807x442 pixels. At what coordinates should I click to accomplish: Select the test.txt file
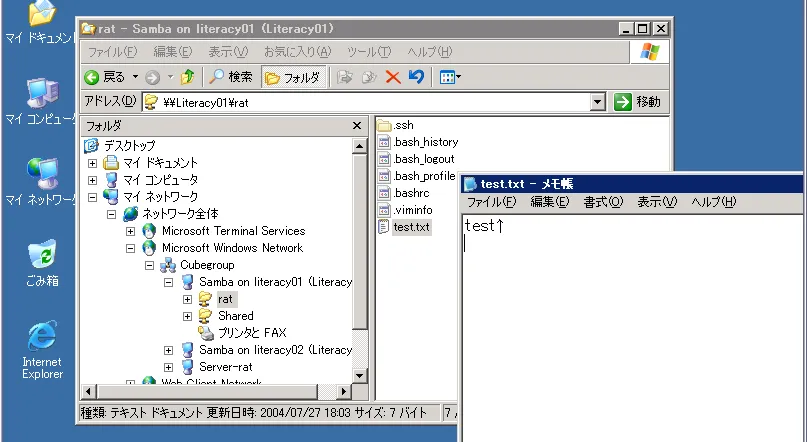click(x=404, y=227)
